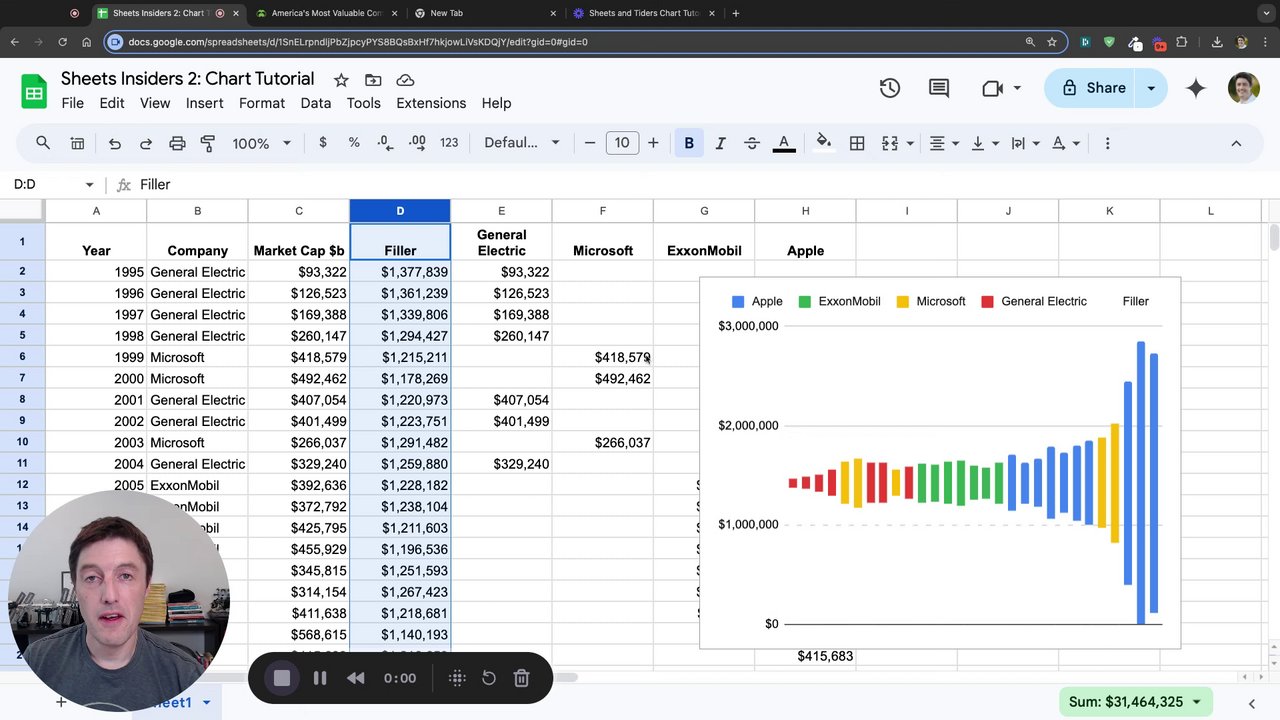The image size is (1280, 720).
Task: Click the borders icon
Action: [x=857, y=143]
